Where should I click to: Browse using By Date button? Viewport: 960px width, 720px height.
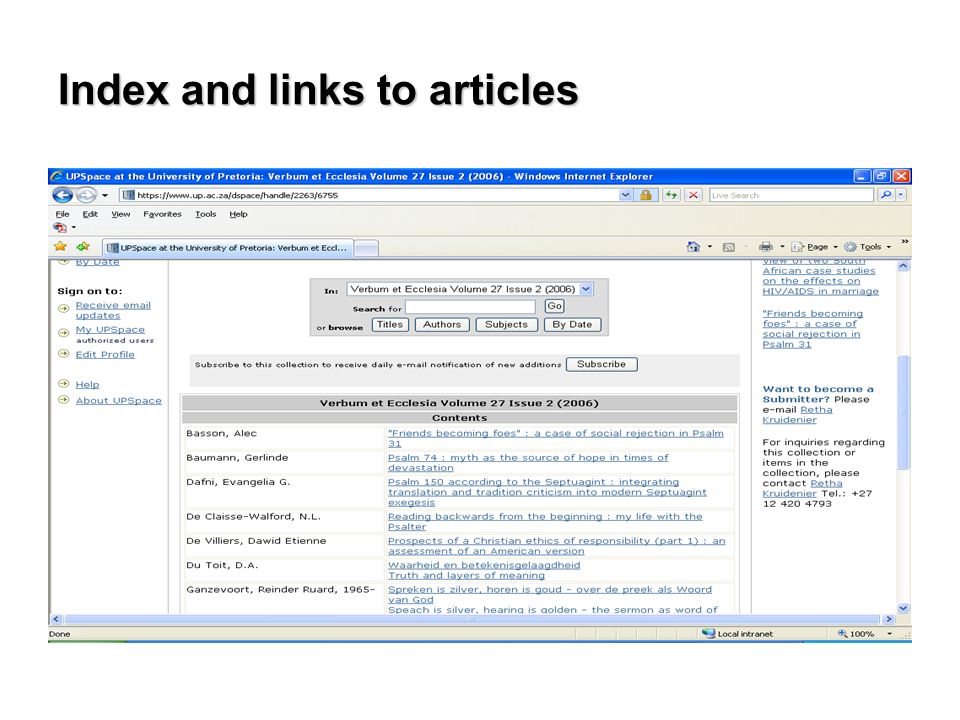click(572, 324)
